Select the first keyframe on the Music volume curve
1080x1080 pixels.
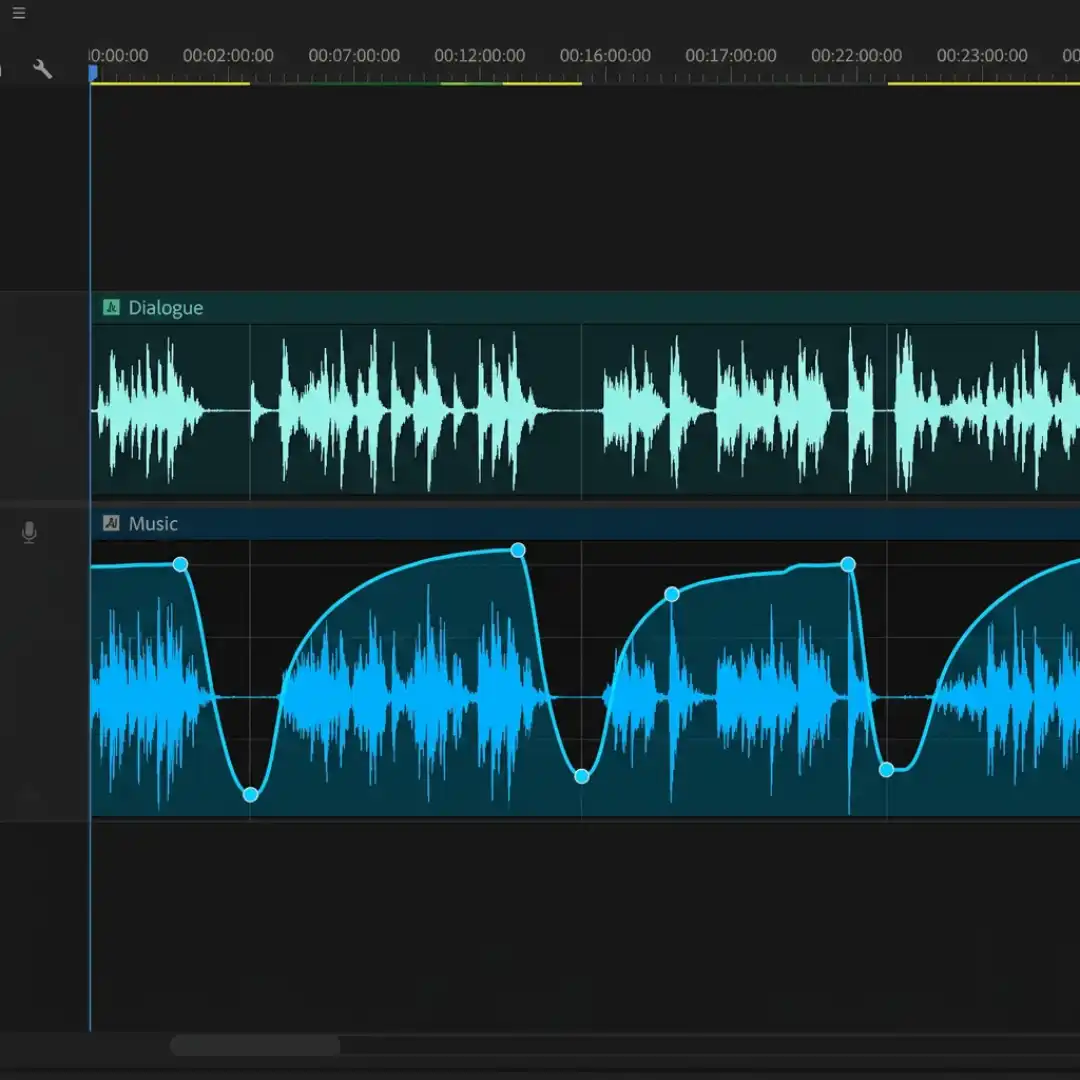pos(180,565)
